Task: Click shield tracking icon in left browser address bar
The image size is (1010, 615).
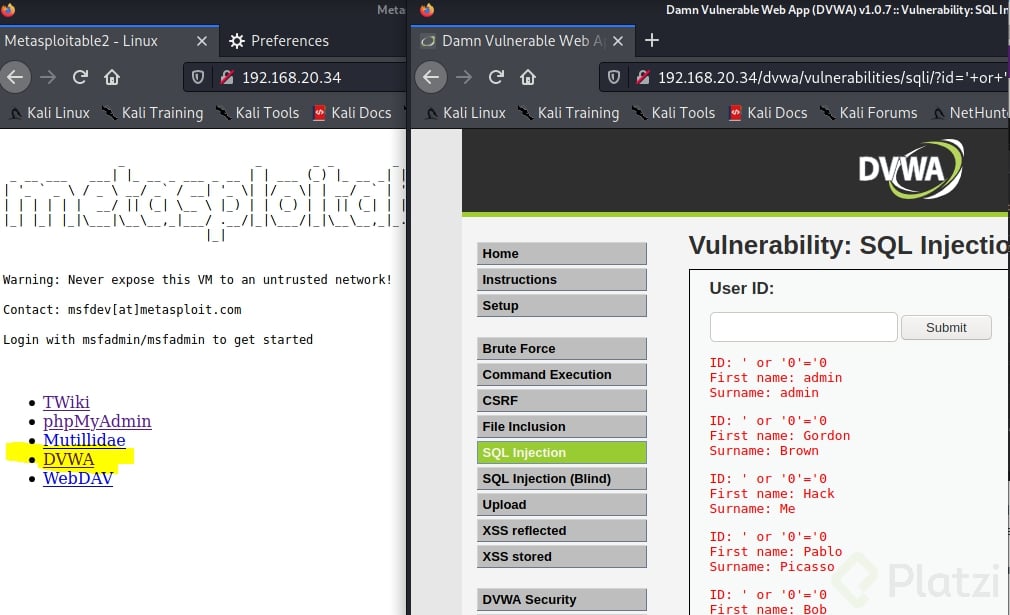Action: pyautogui.click(x=198, y=77)
